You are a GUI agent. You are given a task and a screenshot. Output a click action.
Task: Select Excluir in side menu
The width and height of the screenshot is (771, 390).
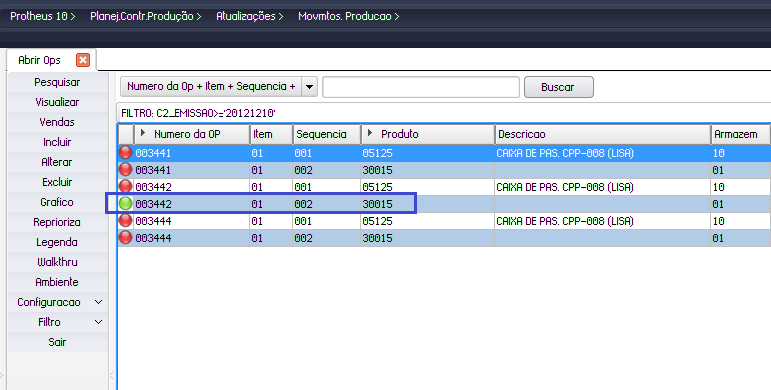[x=58, y=182]
